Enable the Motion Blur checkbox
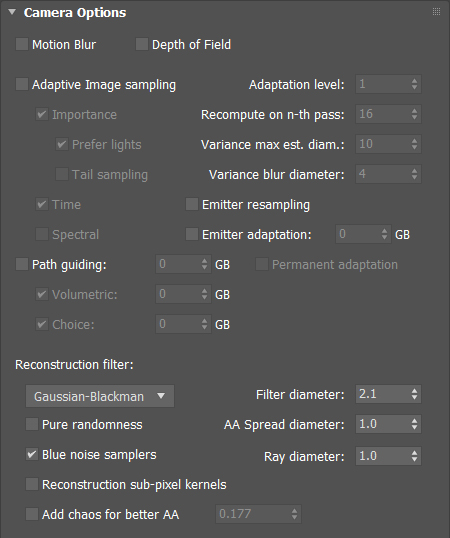The width and height of the screenshot is (450, 538). tap(22, 44)
